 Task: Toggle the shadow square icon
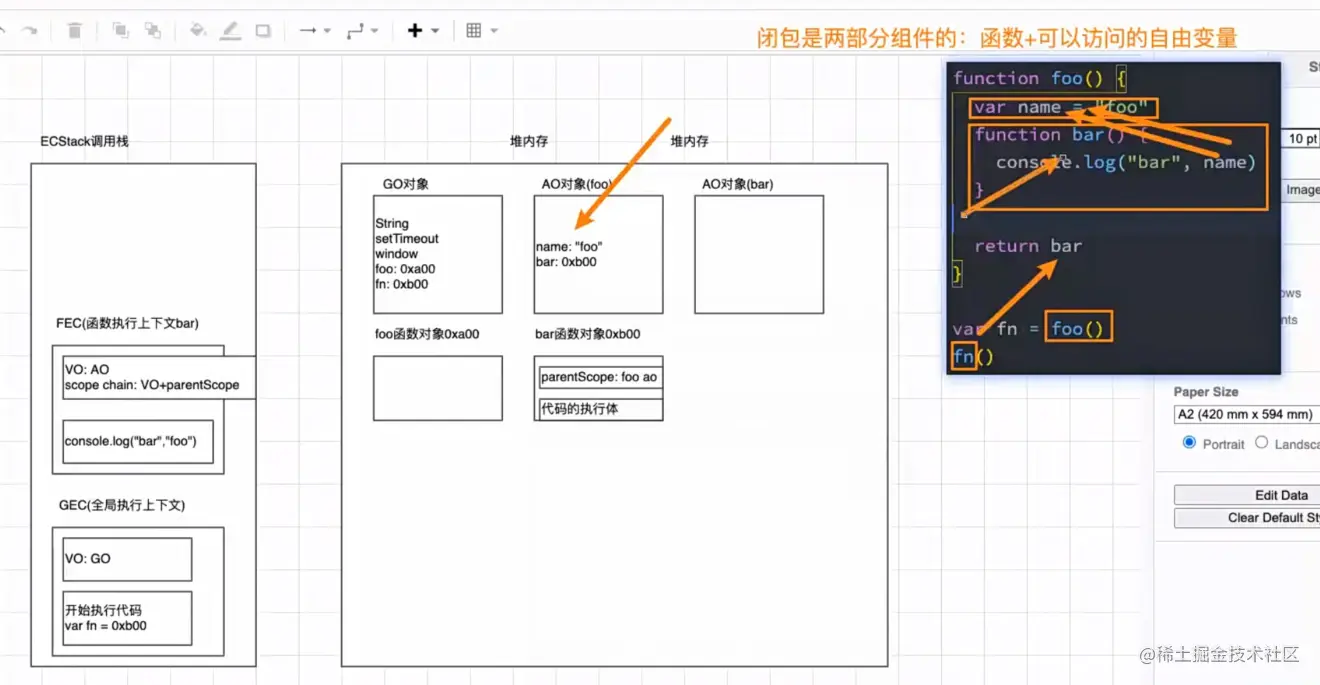coord(263,31)
